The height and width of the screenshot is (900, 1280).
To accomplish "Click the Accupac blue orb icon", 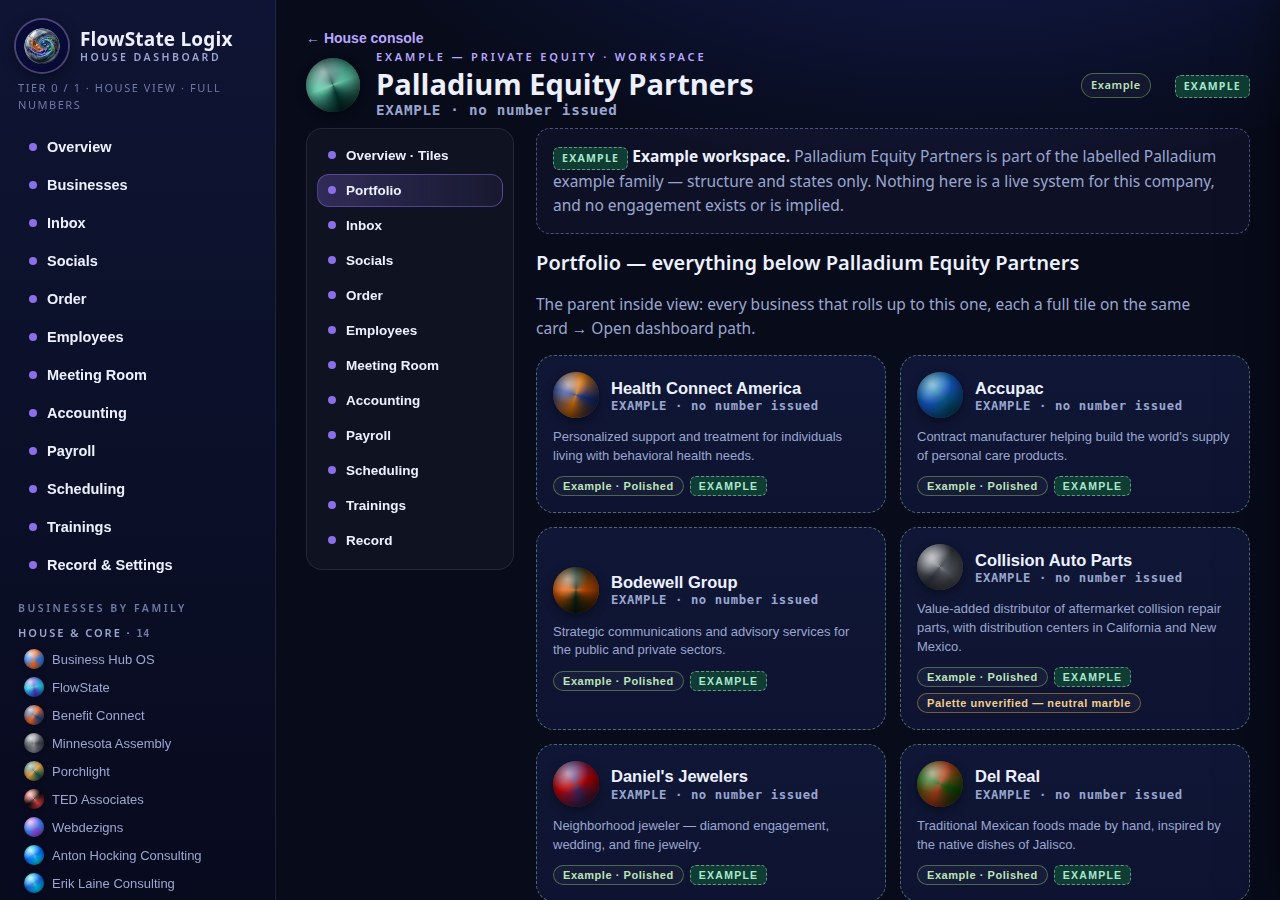I will click(x=940, y=395).
